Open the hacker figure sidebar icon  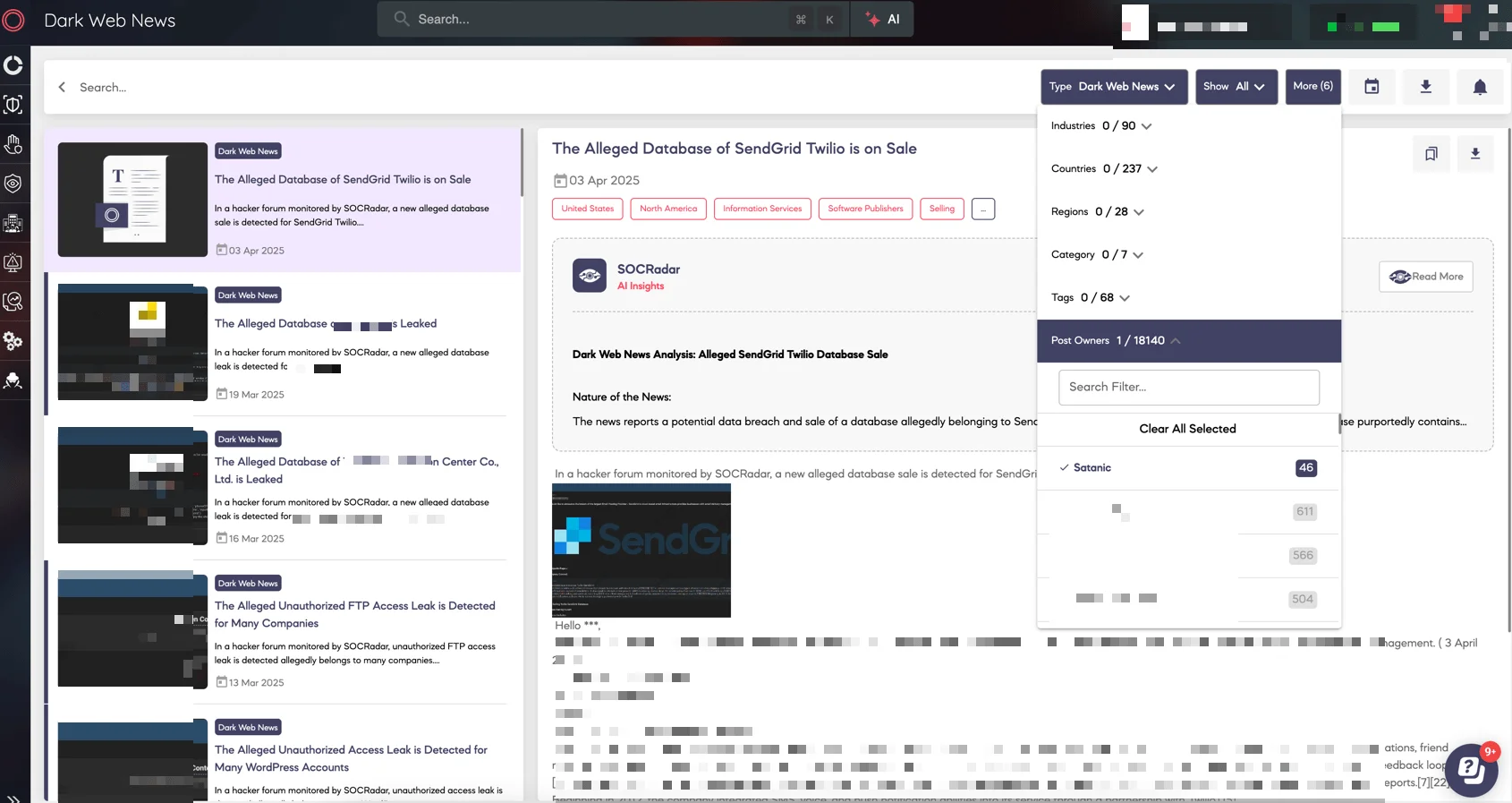click(x=13, y=380)
